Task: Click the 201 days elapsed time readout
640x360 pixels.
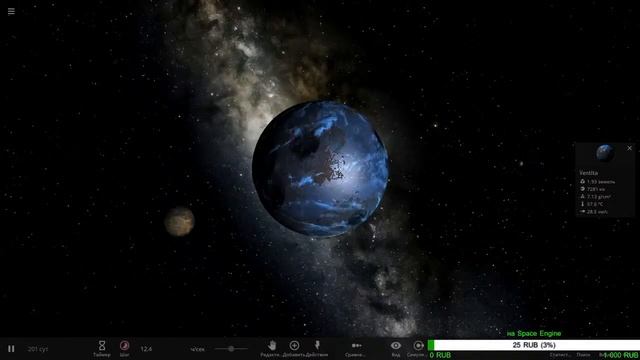Action: [38, 349]
